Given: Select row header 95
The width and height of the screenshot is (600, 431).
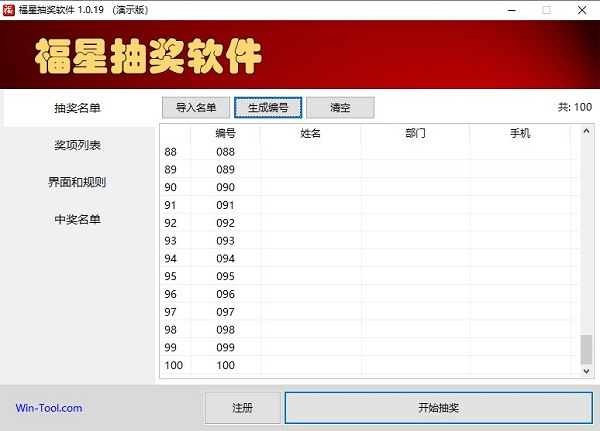Looking at the screenshot, I should (x=175, y=276).
